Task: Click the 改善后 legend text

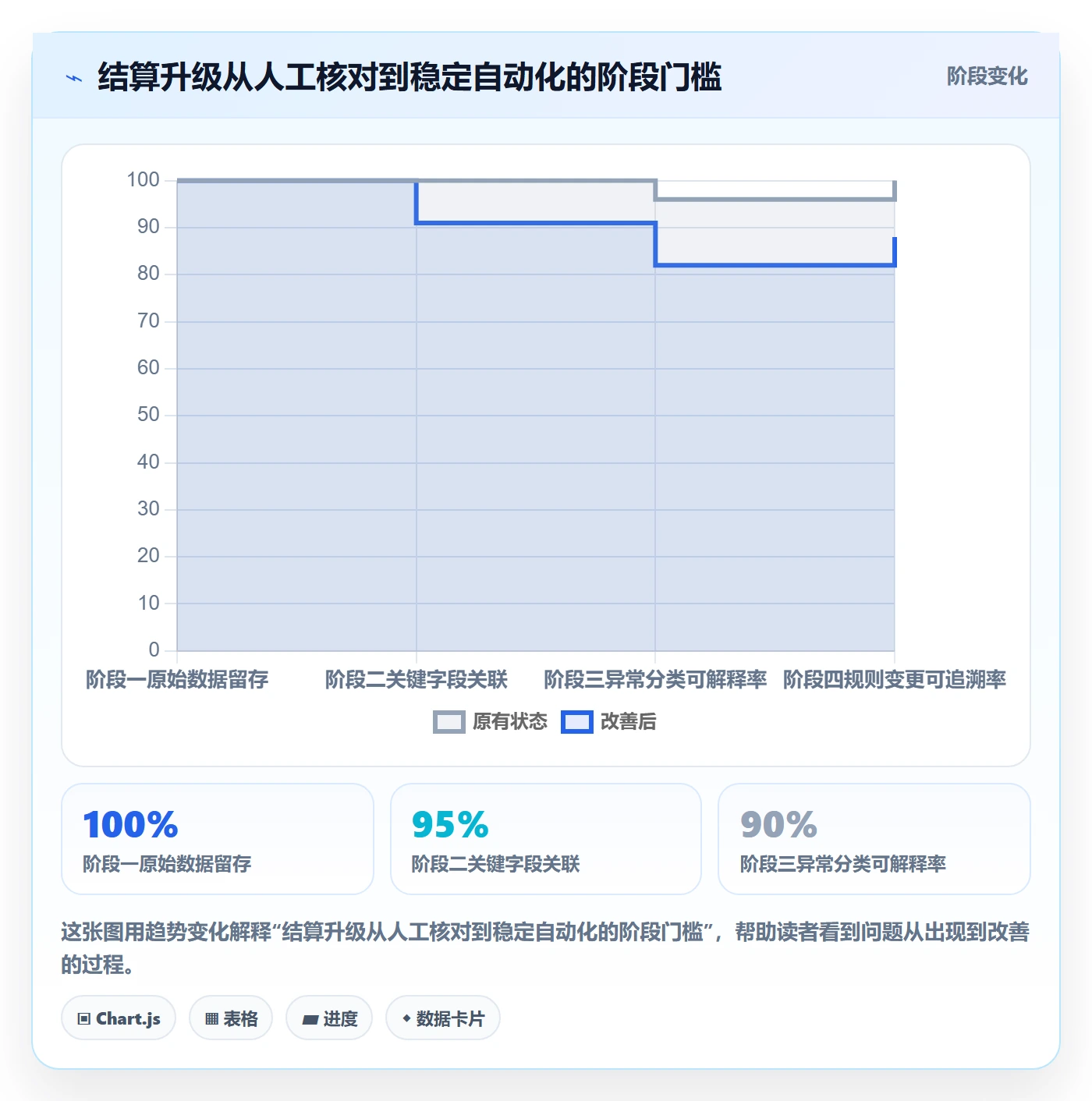Action: click(x=629, y=722)
